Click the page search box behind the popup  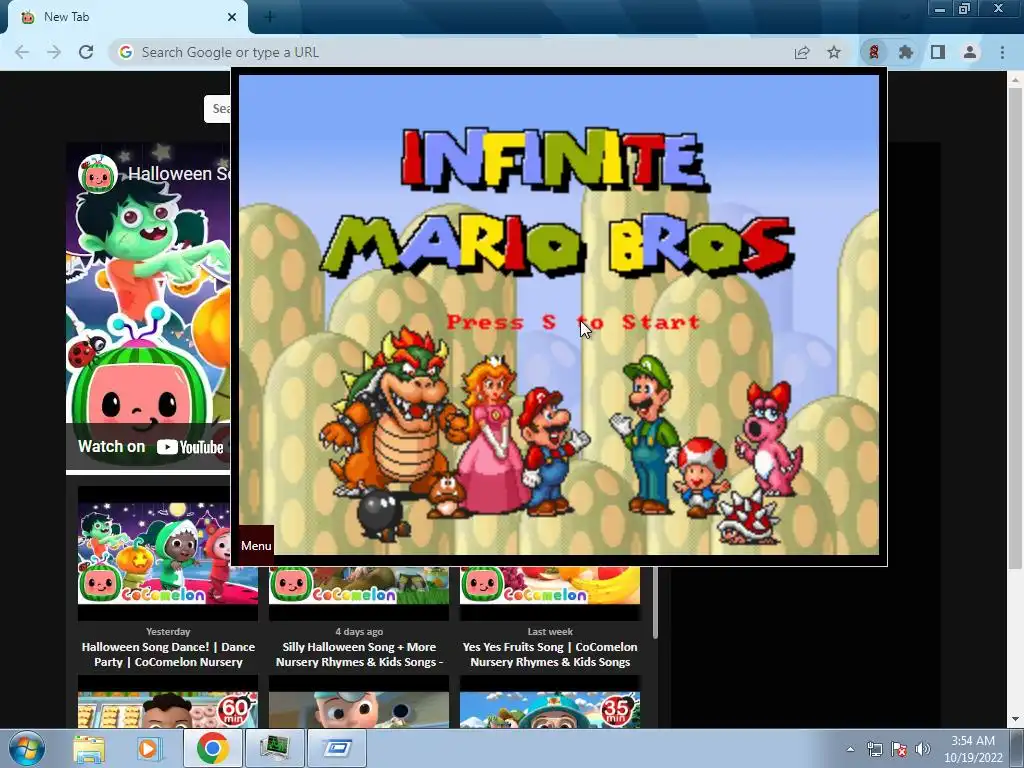pyautogui.click(x=217, y=108)
